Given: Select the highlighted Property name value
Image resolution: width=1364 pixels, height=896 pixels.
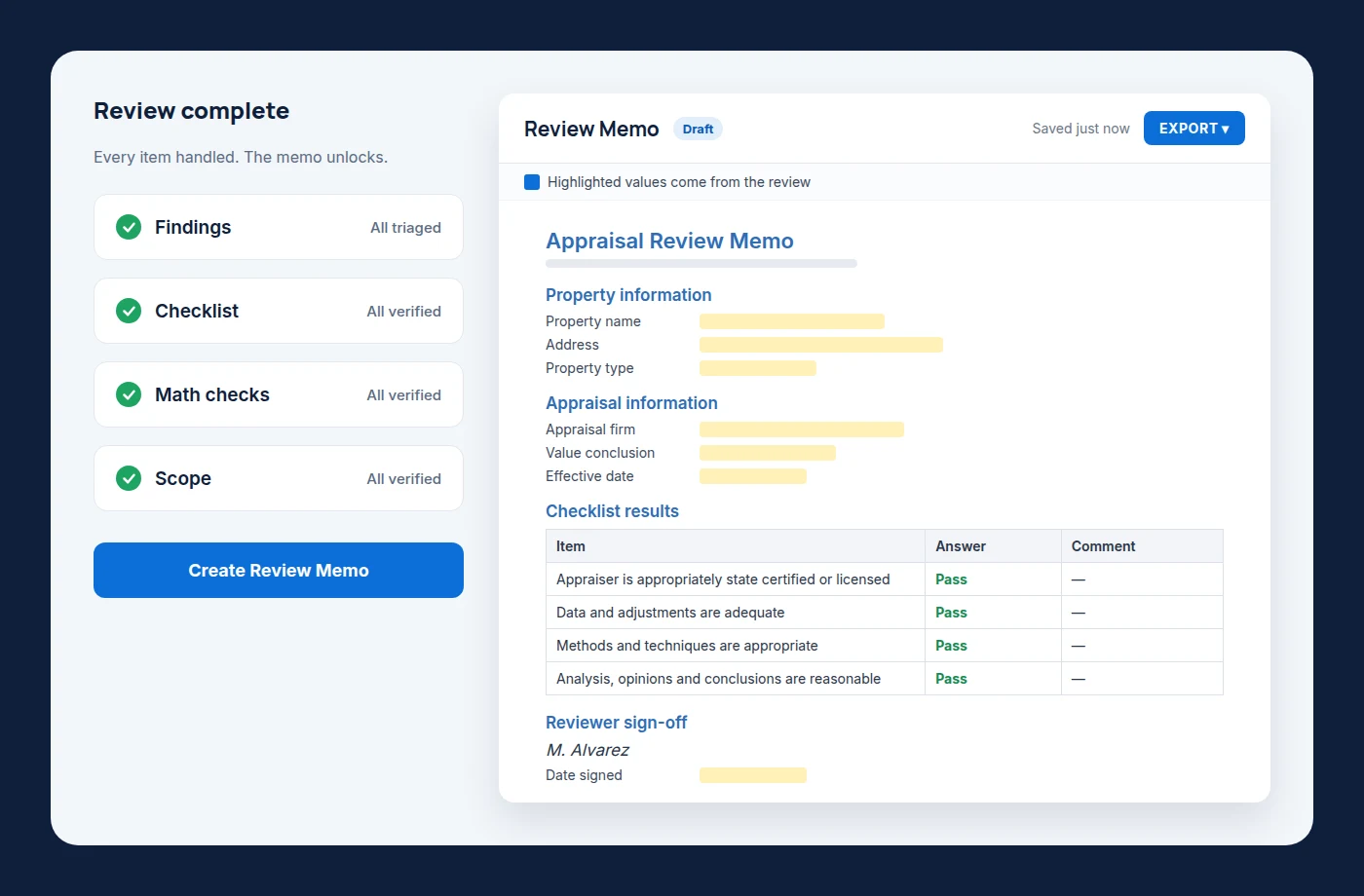Looking at the screenshot, I should [792, 321].
